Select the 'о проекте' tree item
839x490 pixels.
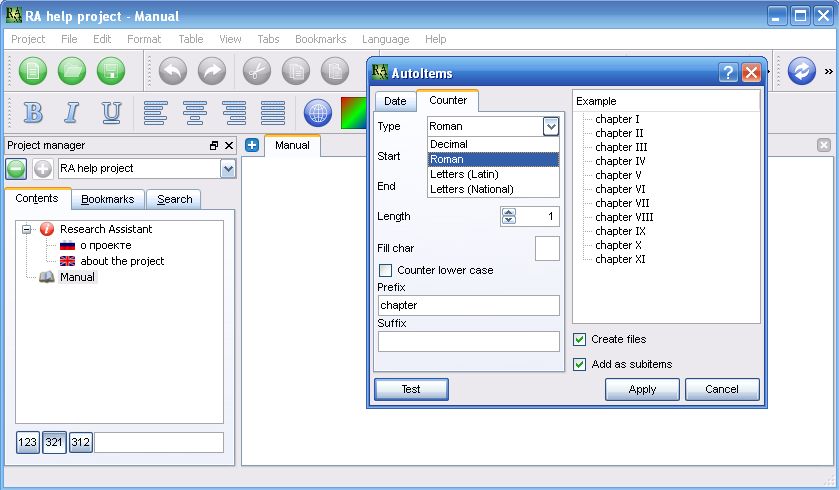tap(105, 246)
